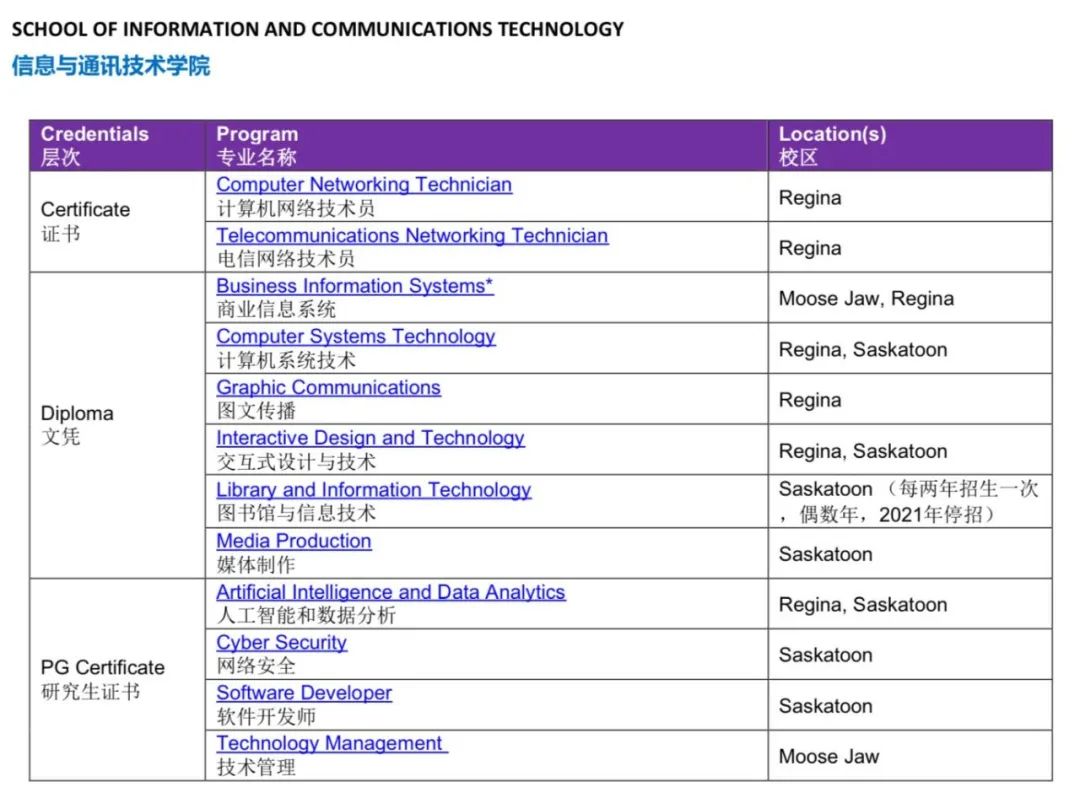1080x809 pixels.
Task: Open the Library and Information Technology link
Action: pyautogui.click(x=373, y=490)
